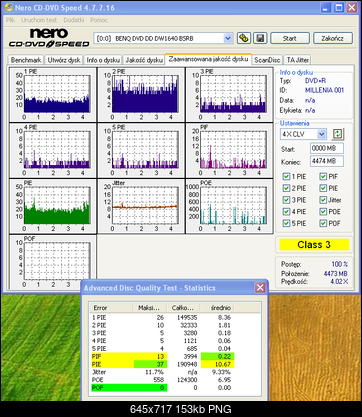Click the MILLENIA 001 disc ID
The height and width of the screenshot is (417, 362).
[324, 90]
